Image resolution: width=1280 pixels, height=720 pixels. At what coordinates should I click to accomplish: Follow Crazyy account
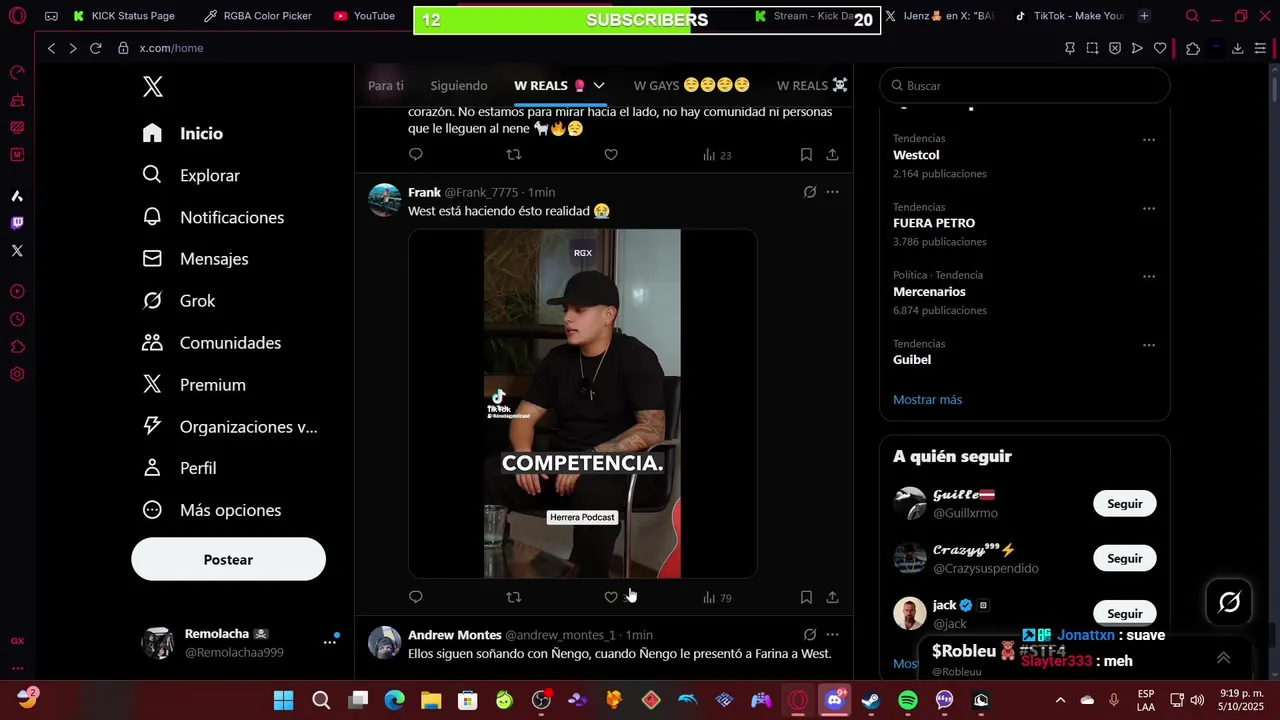coord(1124,559)
